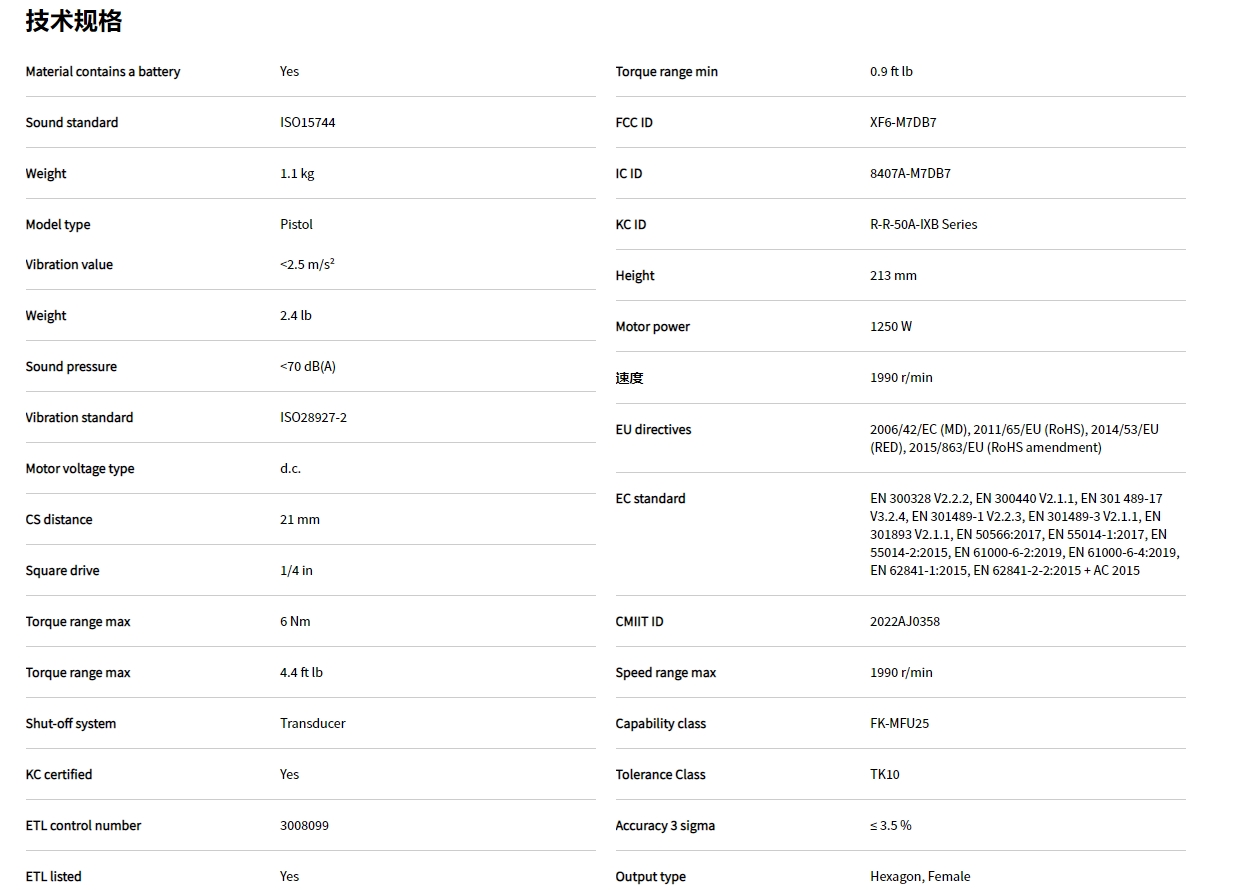Screen dimensions: 1240x890
Task: Click the EC standard list paragraph
Action: [x=1024, y=534]
